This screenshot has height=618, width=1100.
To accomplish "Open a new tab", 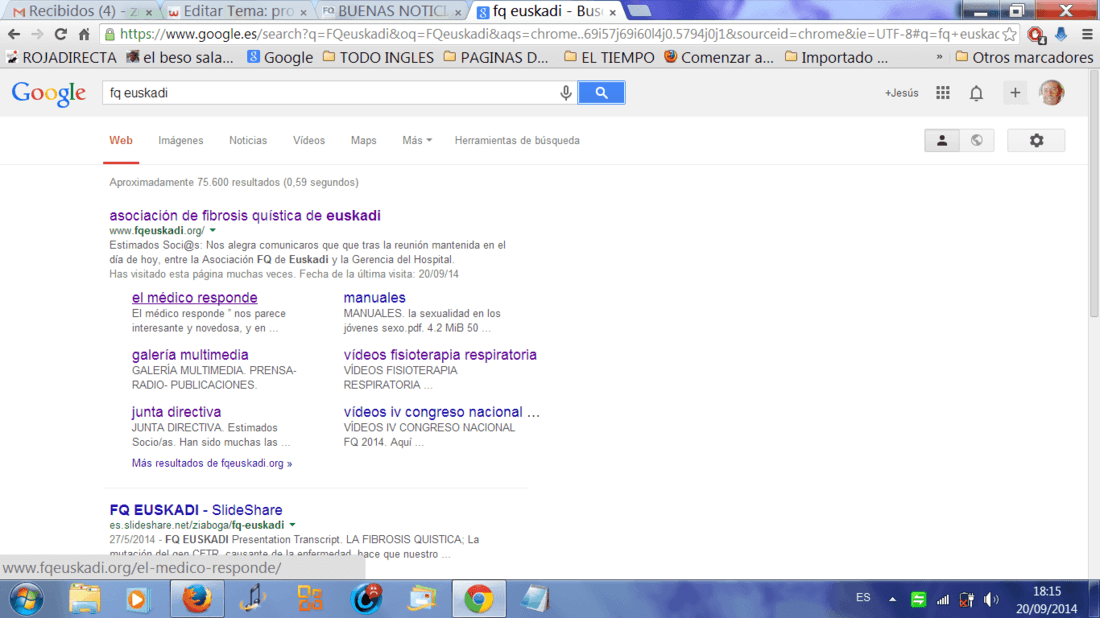I will (x=639, y=11).
